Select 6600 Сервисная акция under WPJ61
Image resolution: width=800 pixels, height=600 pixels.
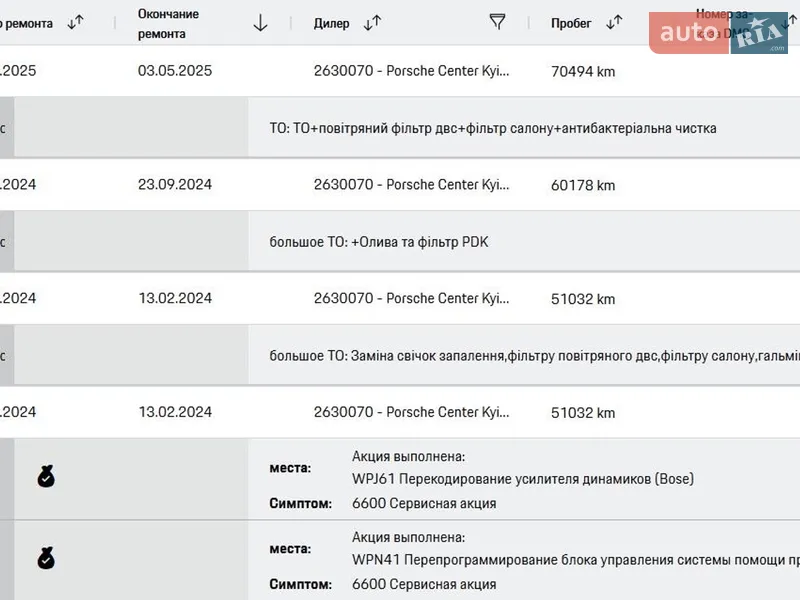tap(424, 504)
